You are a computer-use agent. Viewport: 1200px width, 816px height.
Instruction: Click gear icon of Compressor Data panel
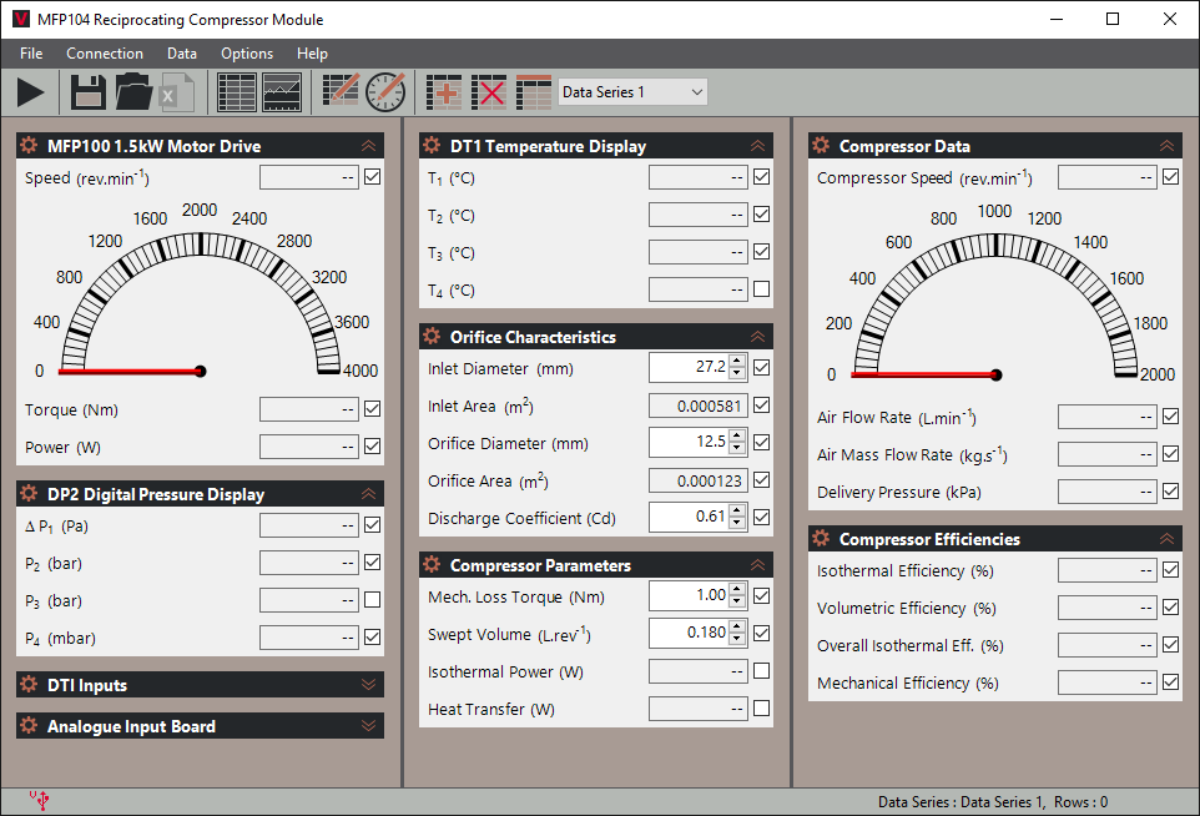[x=821, y=145]
